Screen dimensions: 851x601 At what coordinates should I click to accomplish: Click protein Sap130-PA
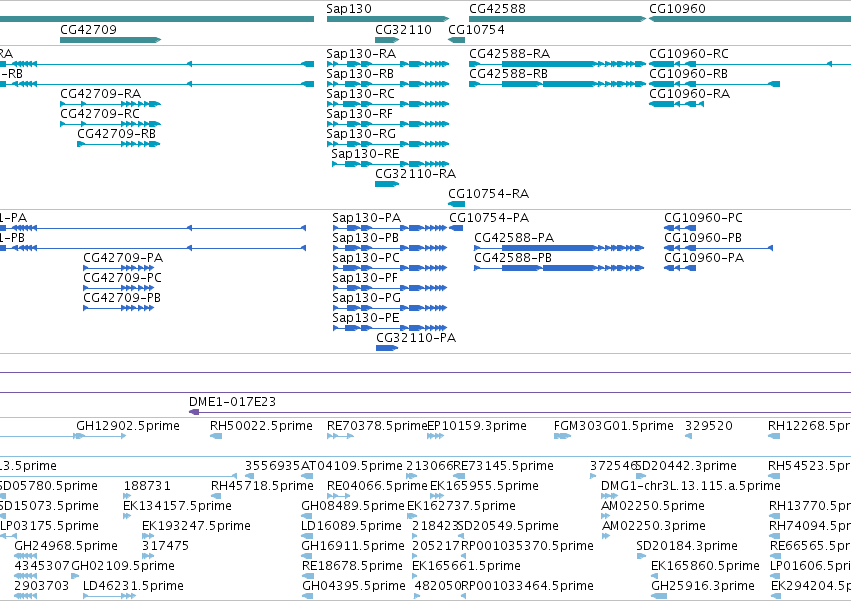(x=366, y=218)
